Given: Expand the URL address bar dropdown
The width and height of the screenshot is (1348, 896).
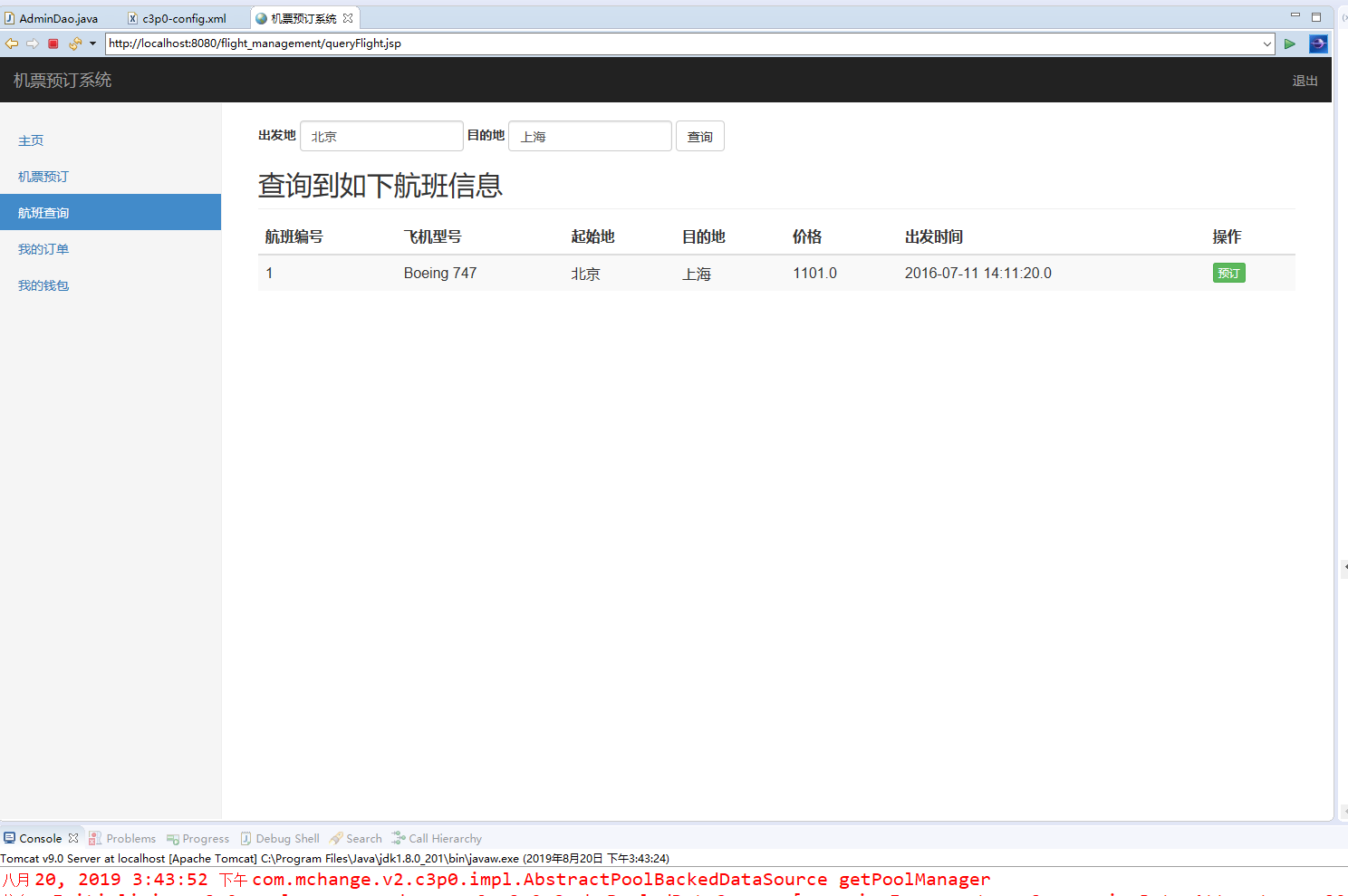Looking at the screenshot, I should (x=1267, y=43).
